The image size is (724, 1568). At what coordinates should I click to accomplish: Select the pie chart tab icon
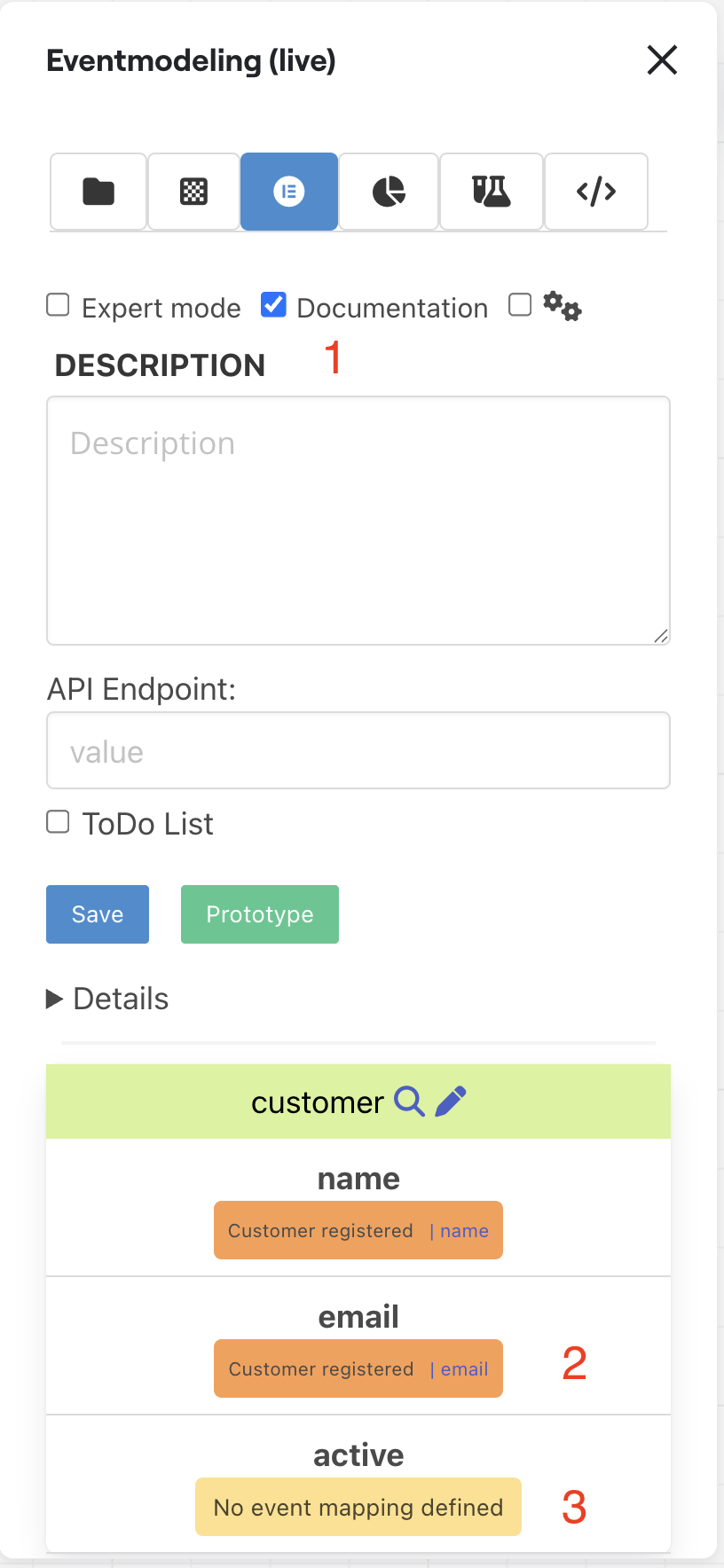389,192
